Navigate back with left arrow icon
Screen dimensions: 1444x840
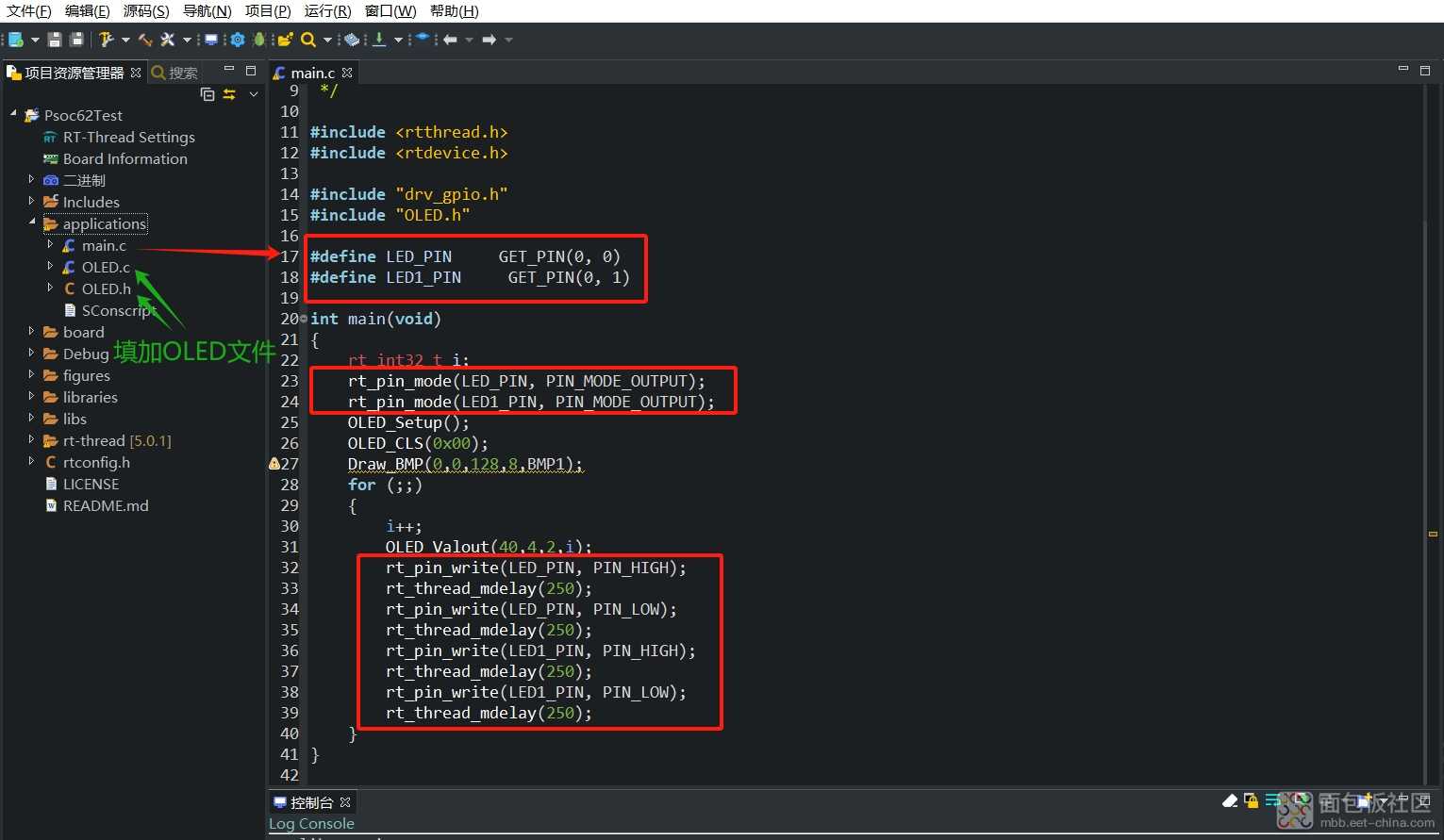click(x=451, y=40)
